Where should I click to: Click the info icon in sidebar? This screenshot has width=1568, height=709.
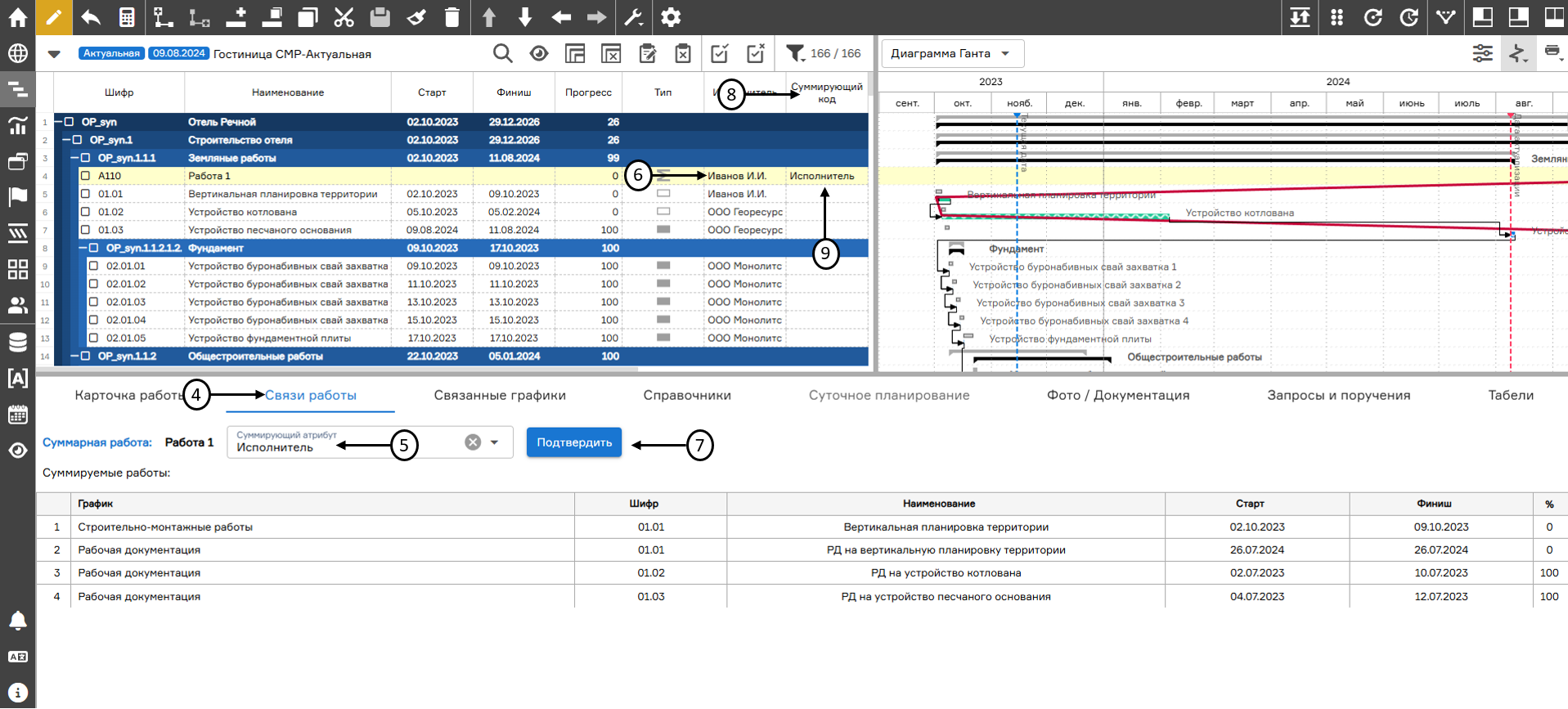click(x=17, y=693)
